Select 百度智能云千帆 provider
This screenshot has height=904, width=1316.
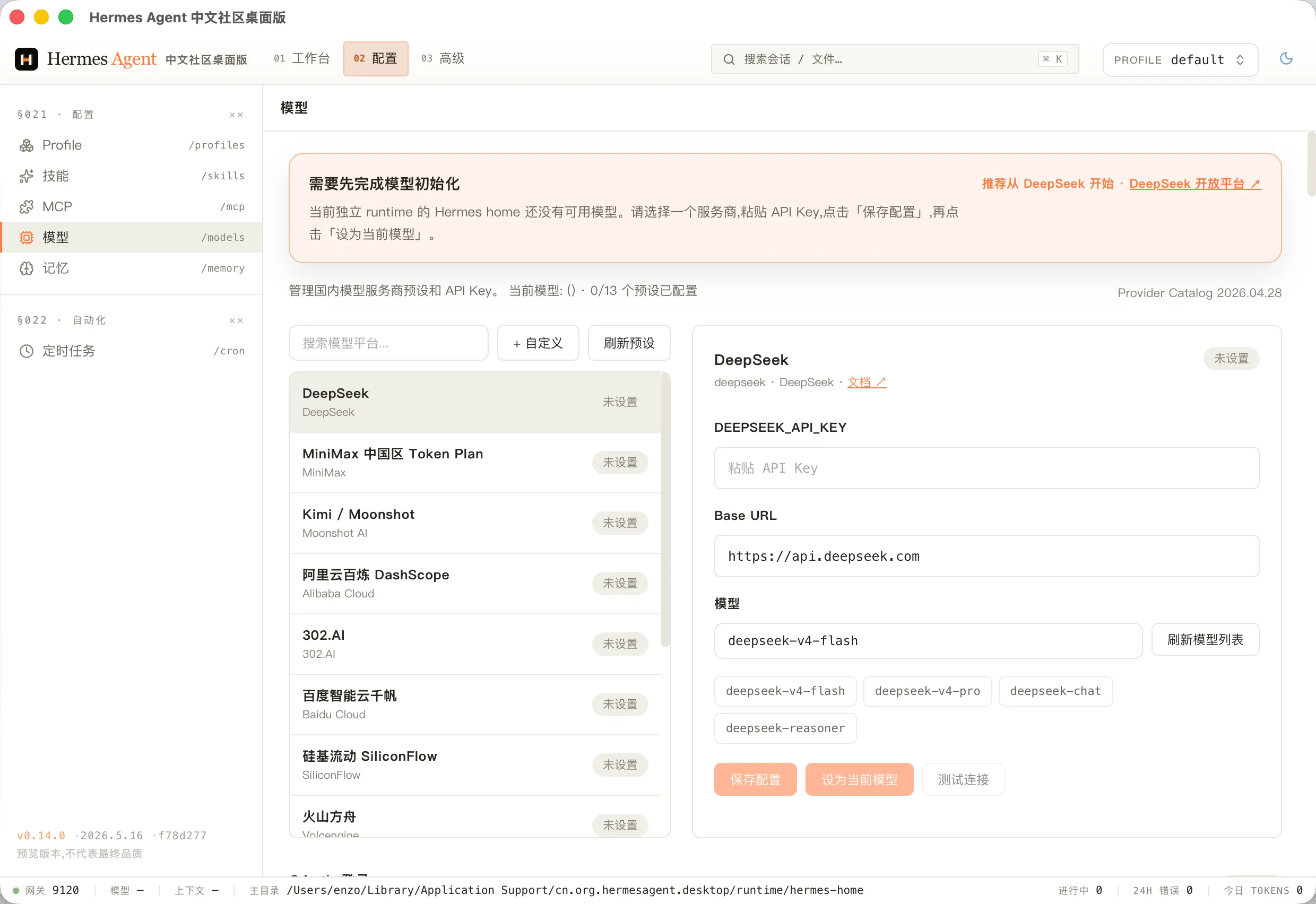[x=475, y=705]
